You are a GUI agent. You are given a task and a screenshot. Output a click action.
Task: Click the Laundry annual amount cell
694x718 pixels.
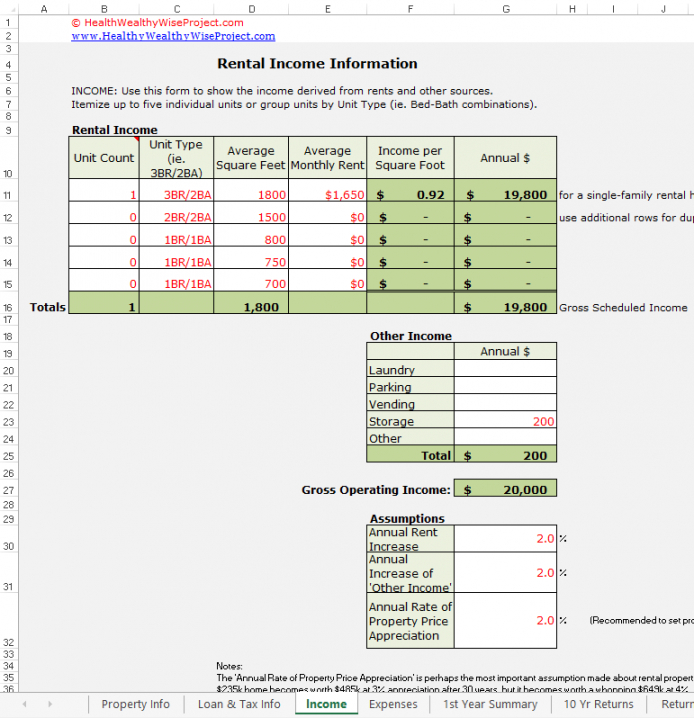[505, 370]
